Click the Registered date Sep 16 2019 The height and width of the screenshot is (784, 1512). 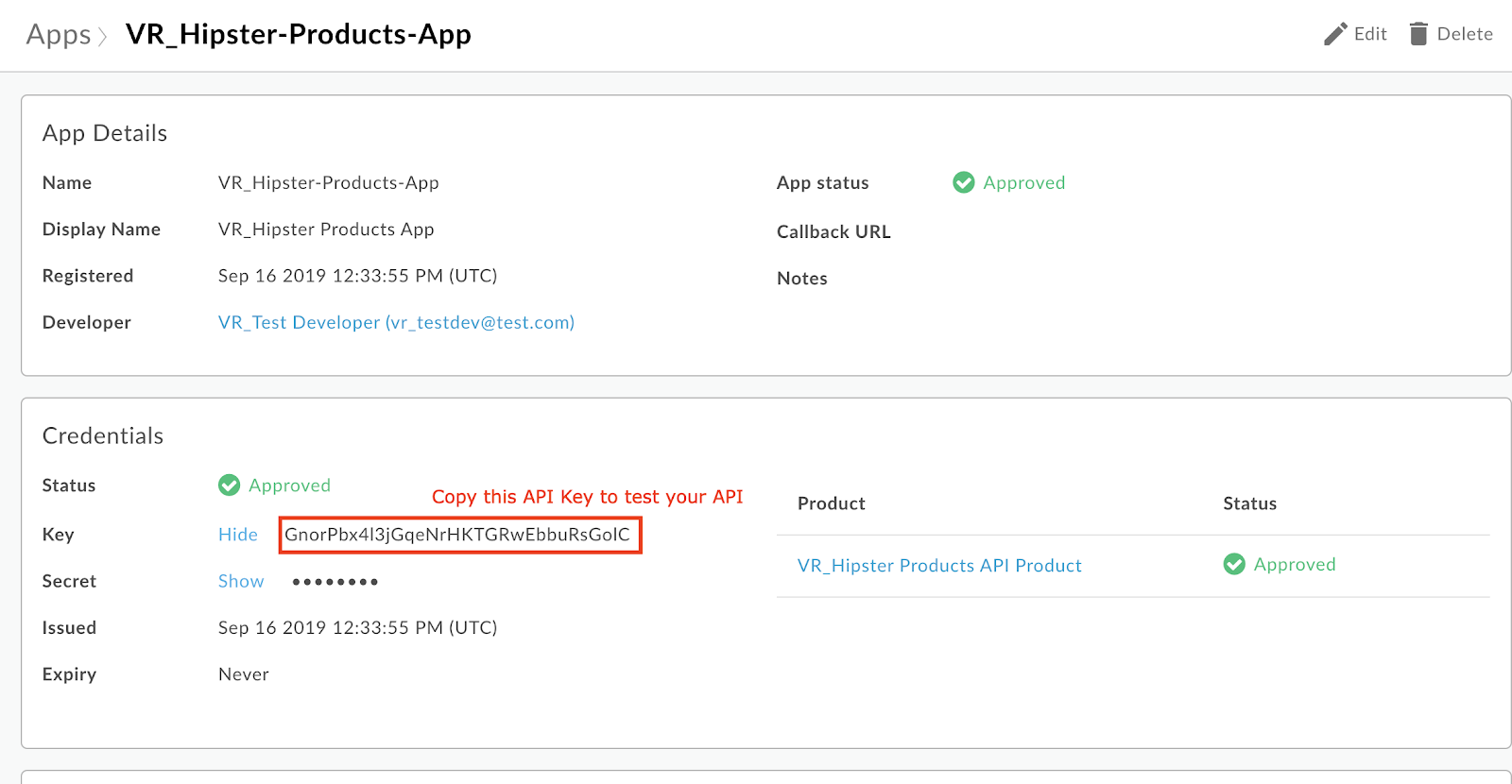[x=357, y=276]
